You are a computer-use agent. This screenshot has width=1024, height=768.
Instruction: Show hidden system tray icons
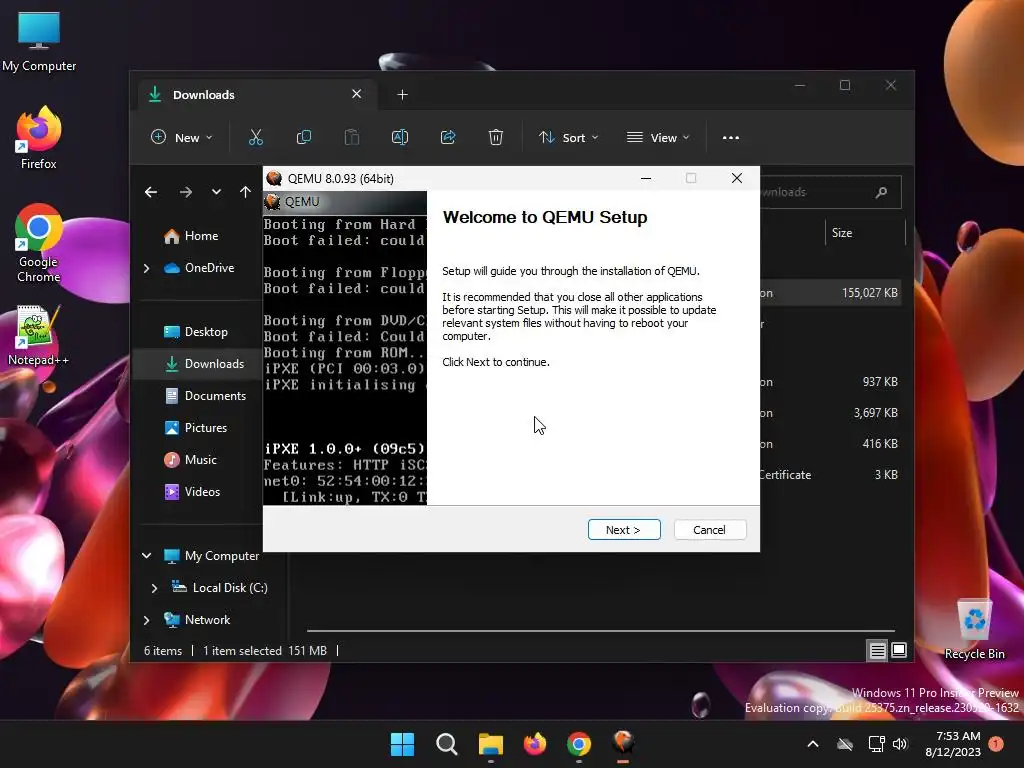813,744
